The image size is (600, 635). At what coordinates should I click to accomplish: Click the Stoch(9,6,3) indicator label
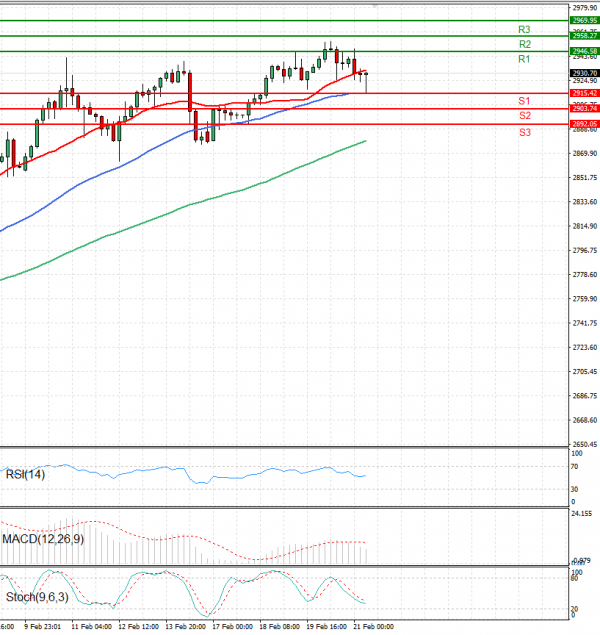click(37, 597)
